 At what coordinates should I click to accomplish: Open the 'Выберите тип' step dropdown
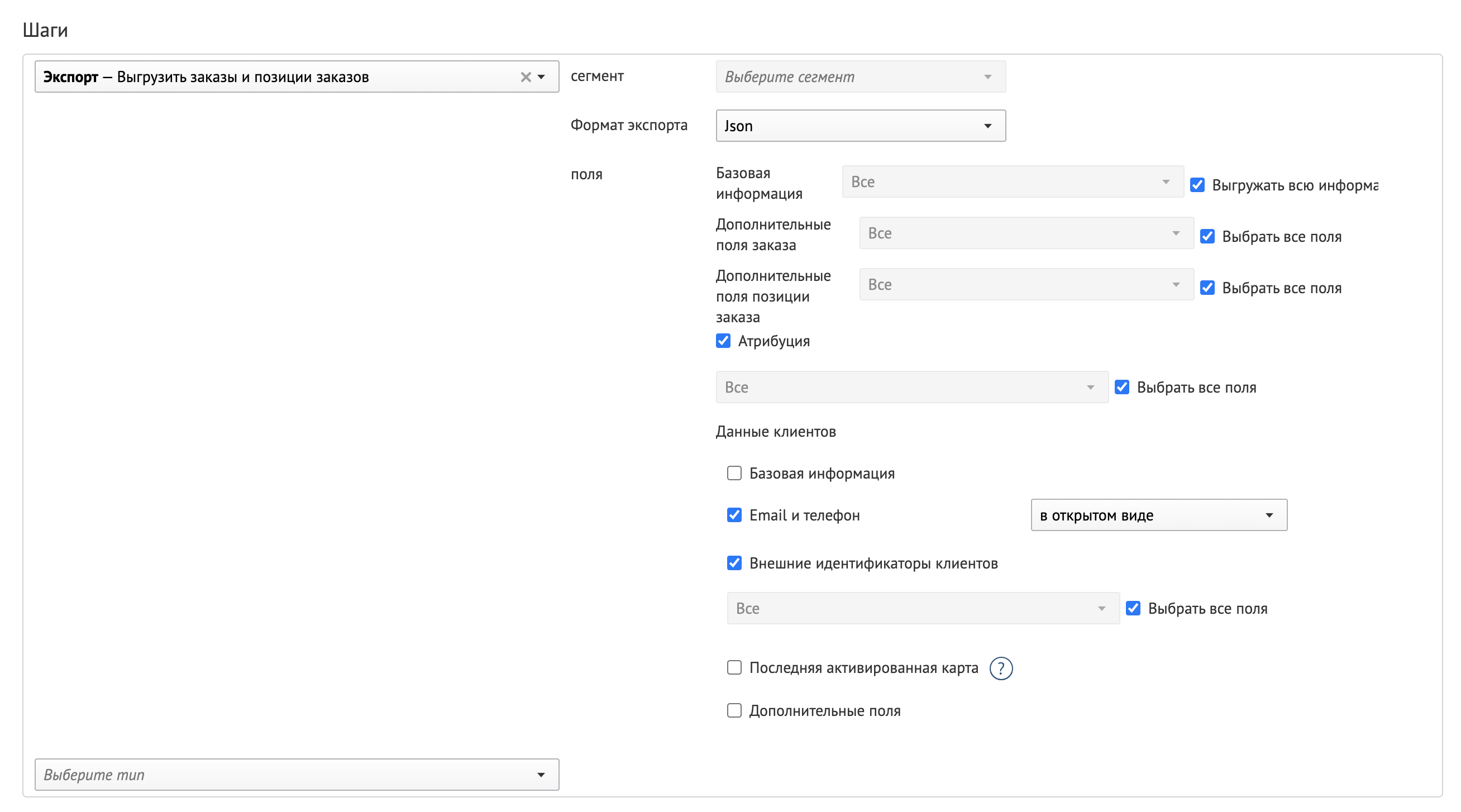tap(297, 775)
